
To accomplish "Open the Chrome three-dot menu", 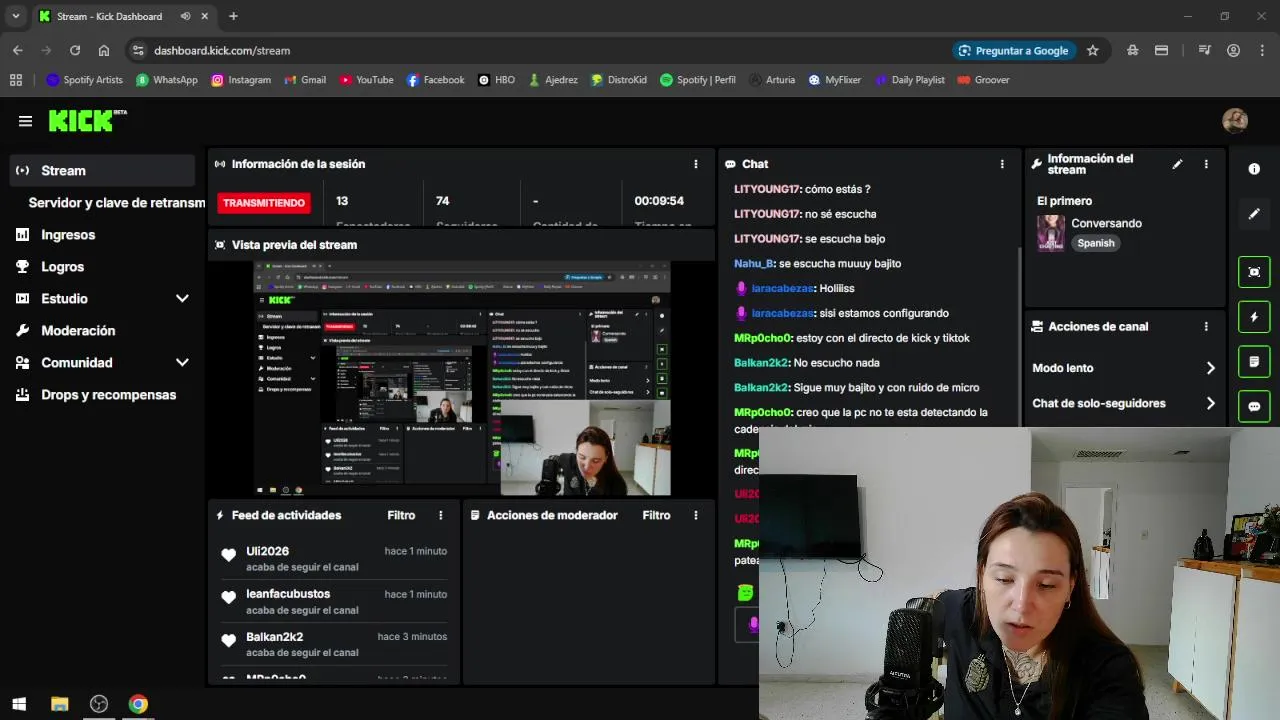I will [x=1261, y=50].
